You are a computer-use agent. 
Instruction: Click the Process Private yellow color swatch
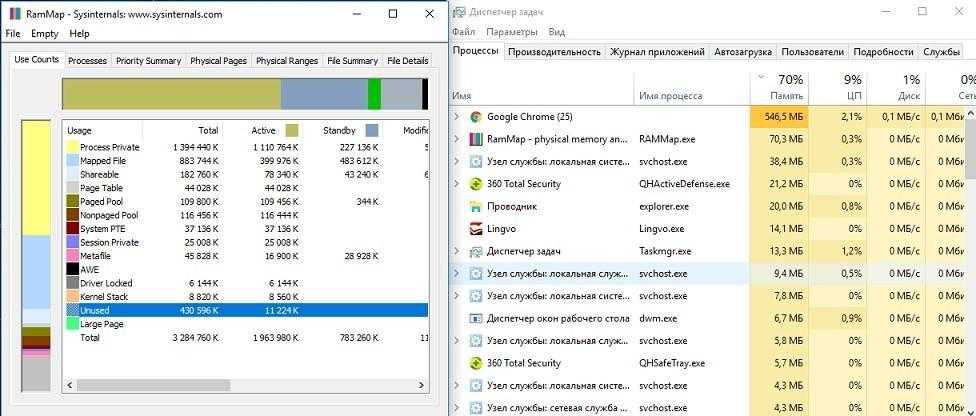pos(72,147)
